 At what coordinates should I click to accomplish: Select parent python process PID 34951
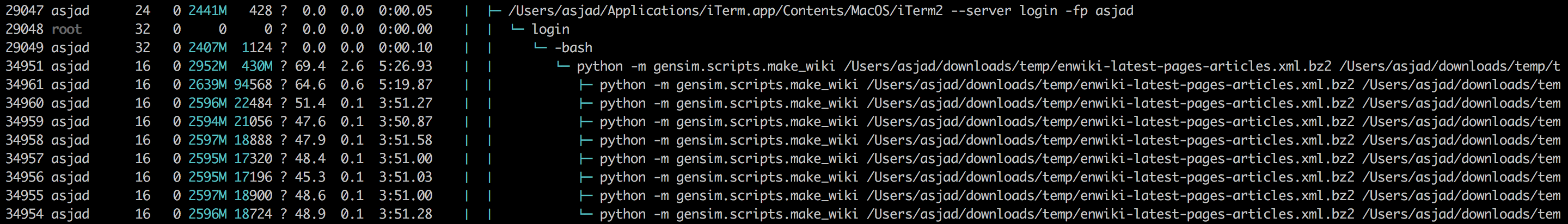pyautogui.click(x=784, y=66)
